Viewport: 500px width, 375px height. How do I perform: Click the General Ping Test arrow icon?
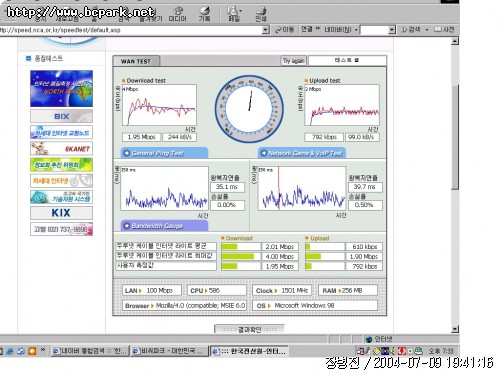(x=127, y=153)
